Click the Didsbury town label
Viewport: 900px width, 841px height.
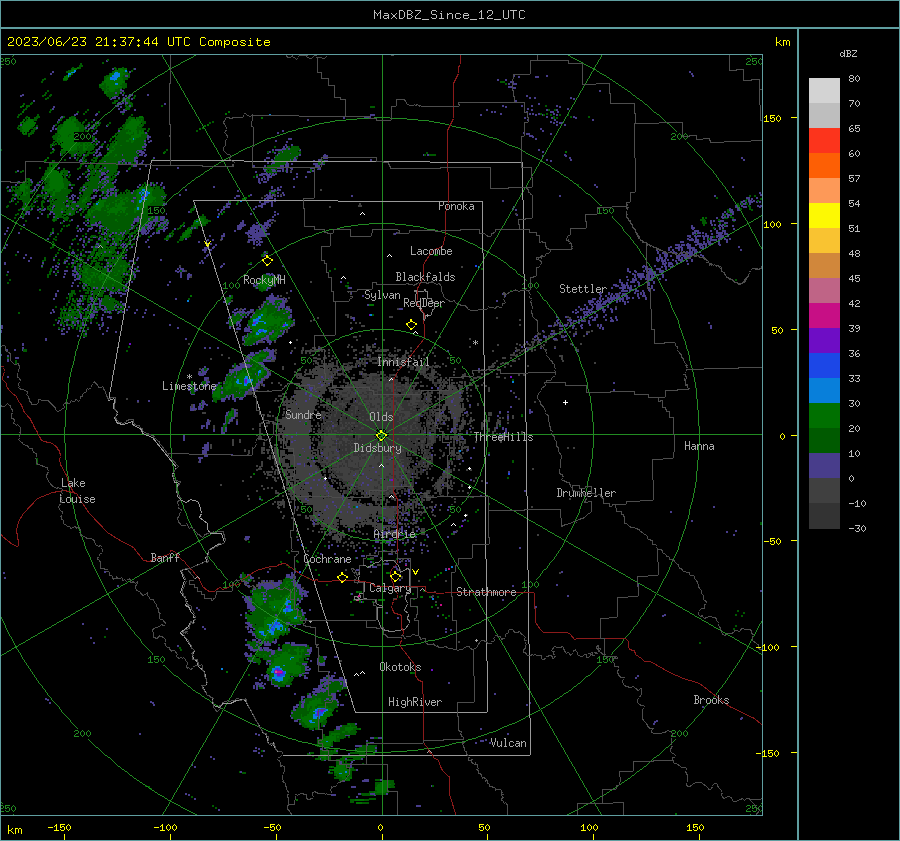(377, 448)
